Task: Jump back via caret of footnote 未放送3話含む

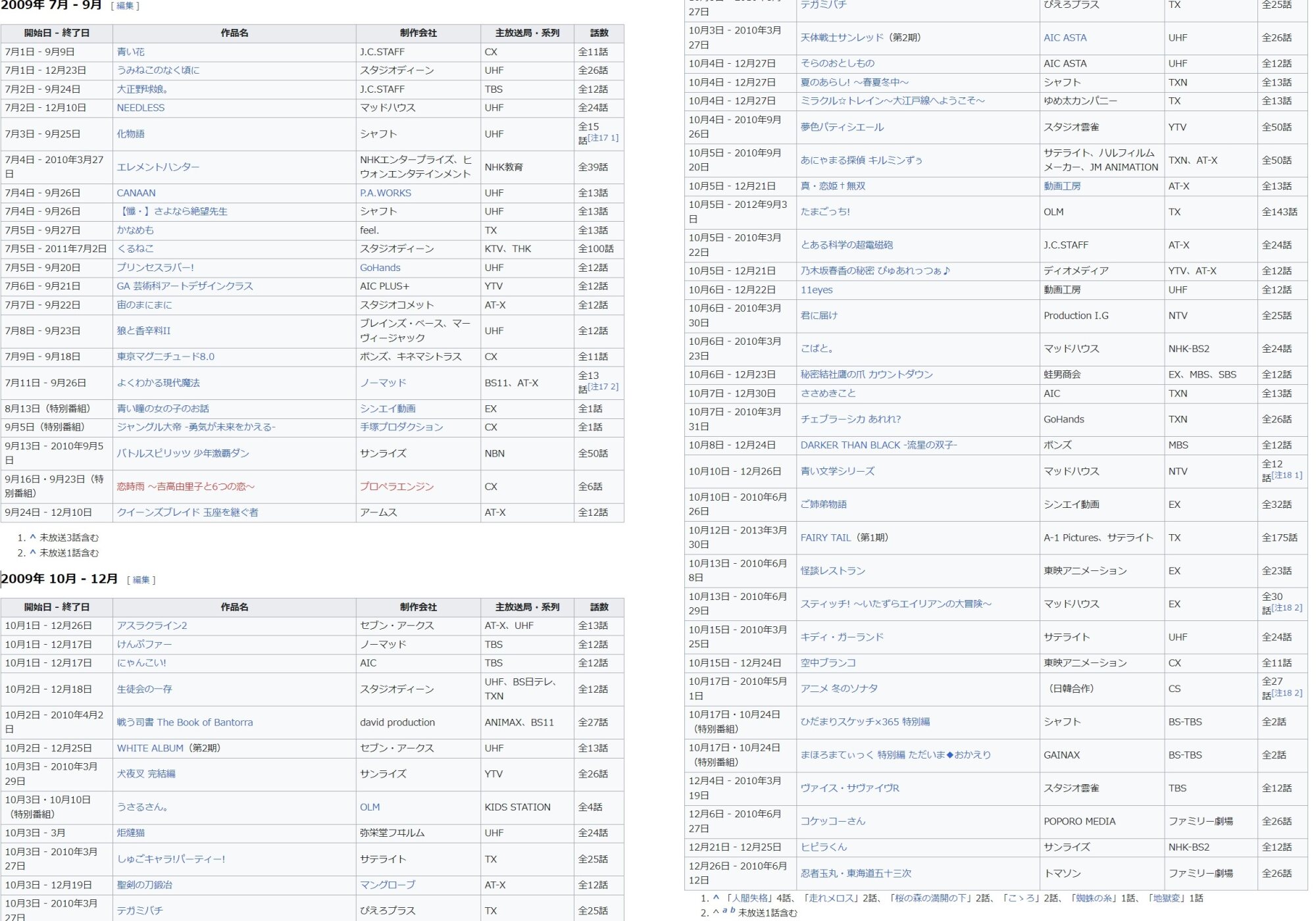Action: point(33,537)
